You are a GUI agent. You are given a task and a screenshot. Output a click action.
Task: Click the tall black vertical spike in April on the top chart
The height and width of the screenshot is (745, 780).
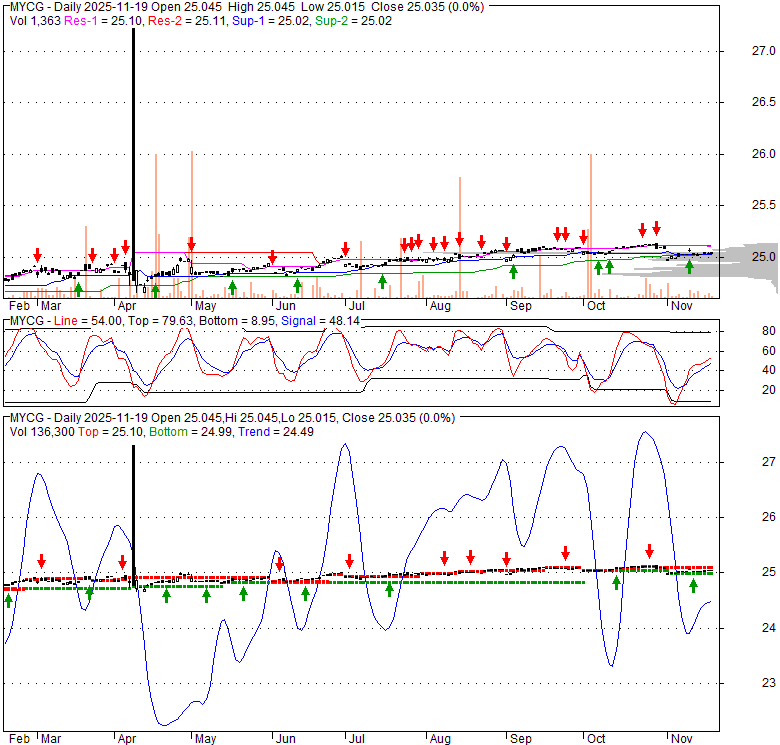click(133, 150)
